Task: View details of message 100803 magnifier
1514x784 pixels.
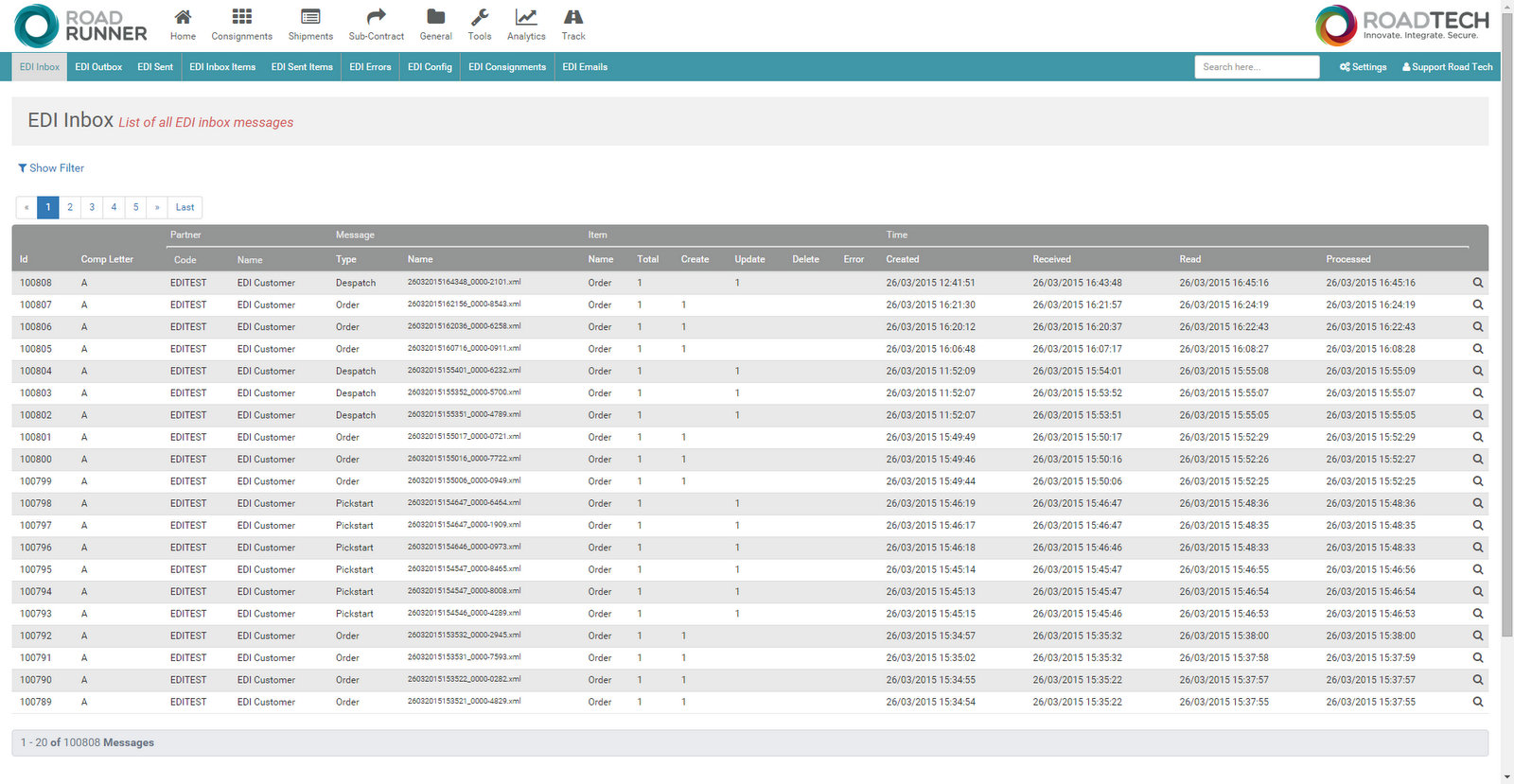Action: pyautogui.click(x=1477, y=392)
